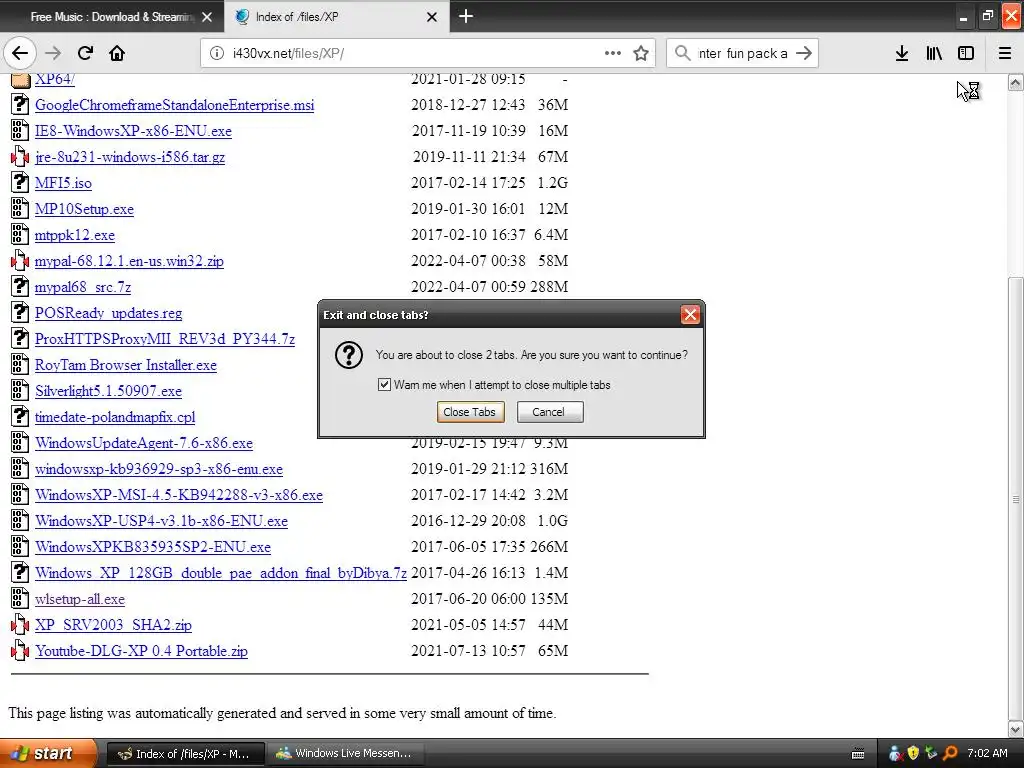Open mypal68_src.7z link
This screenshot has height=768, width=1024.
point(83,287)
